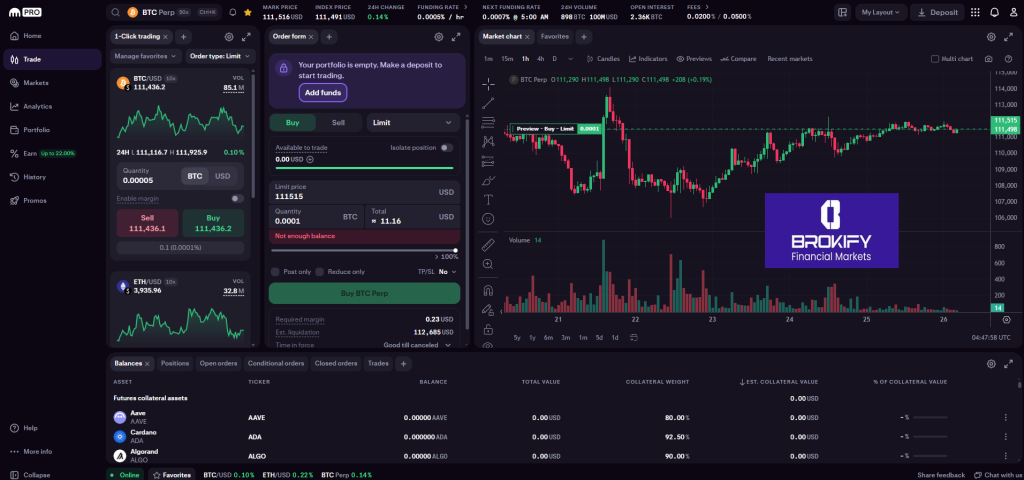Open Portfolio in the left sidebar
This screenshot has height=480, width=1024.
pyautogui.click(x=37, y=130)
